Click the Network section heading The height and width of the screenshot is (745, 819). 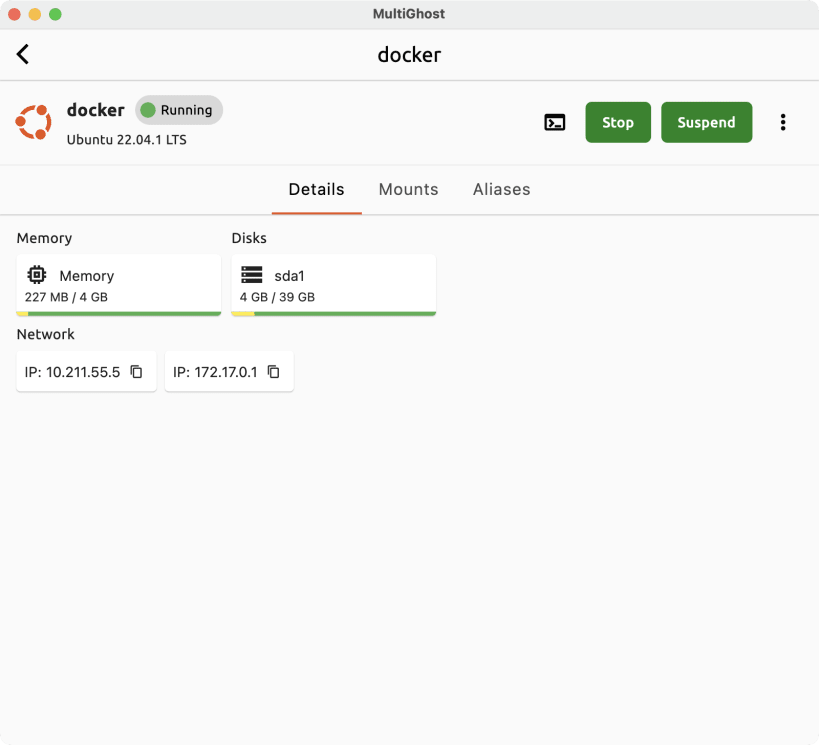point(45,334)
